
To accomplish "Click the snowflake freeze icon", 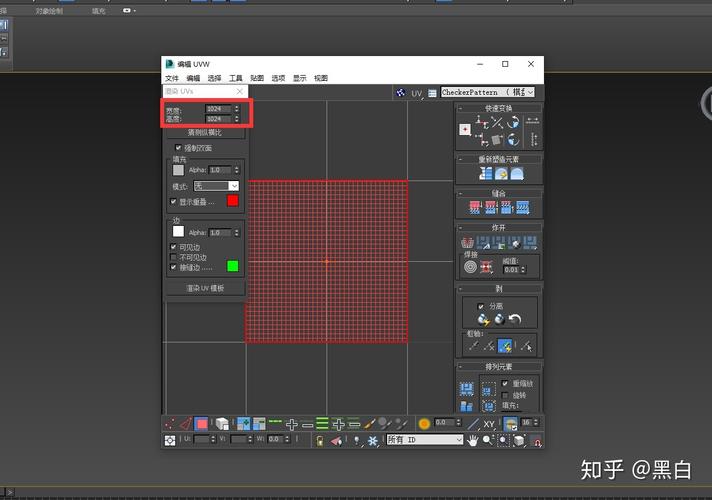I will pos(373,440).
